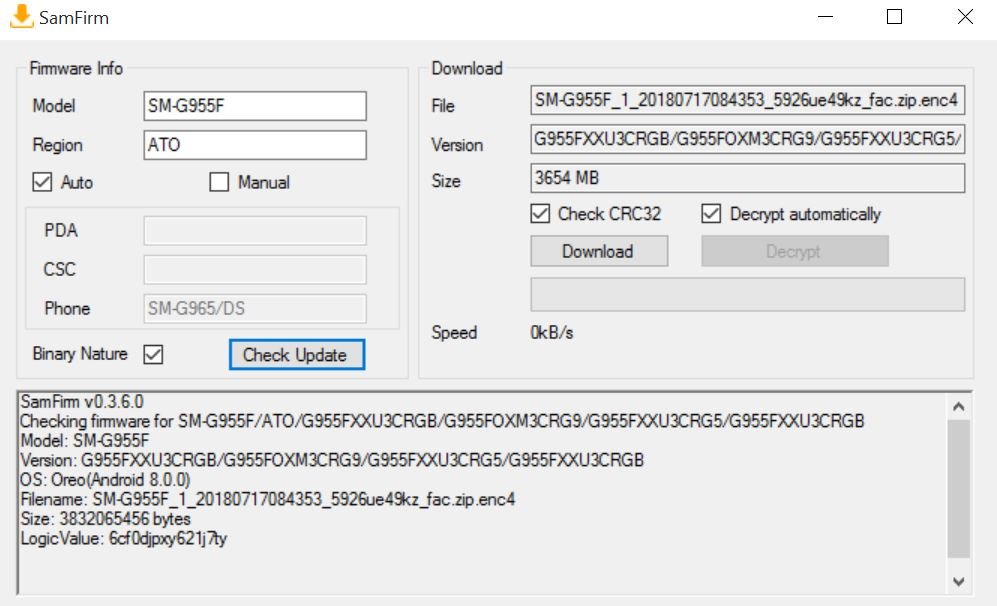
Task: Toggle the Binary Nature checkbox
Action: coord(153,354)
